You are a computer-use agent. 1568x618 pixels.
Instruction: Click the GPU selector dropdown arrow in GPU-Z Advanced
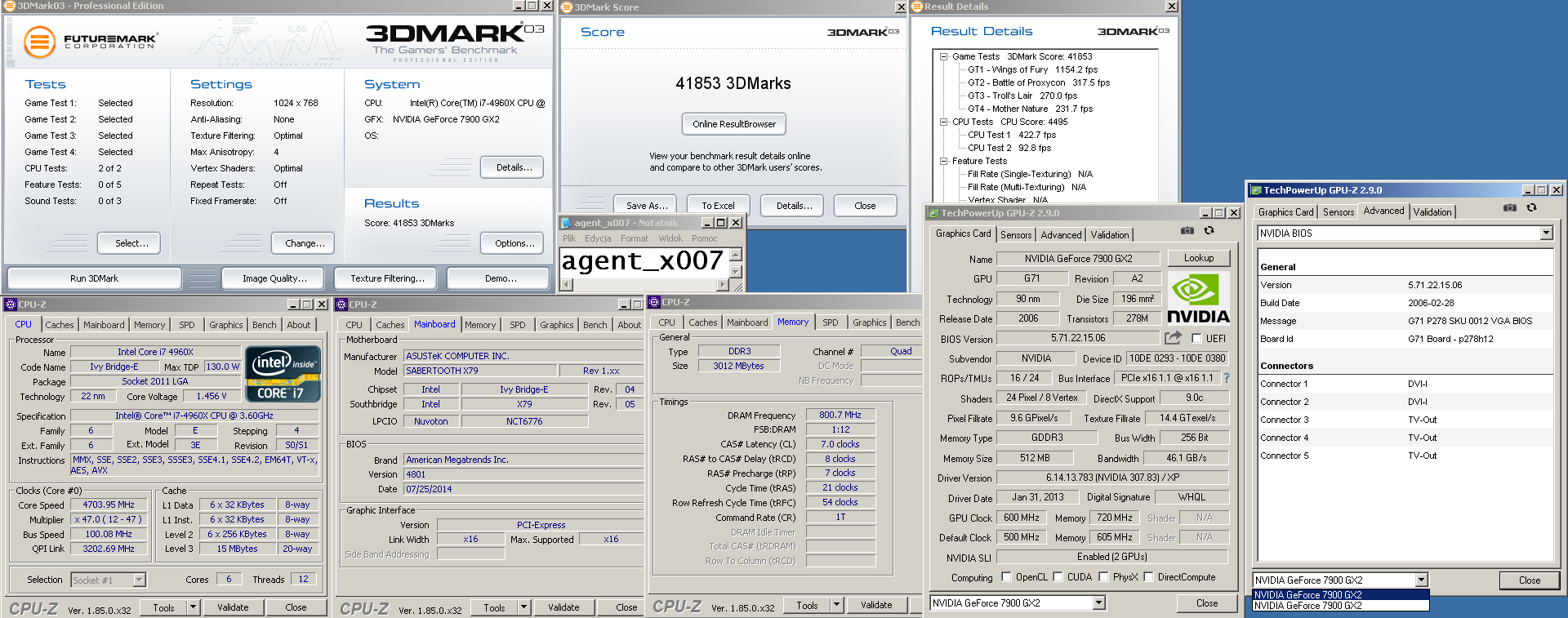pos(1422,580)
